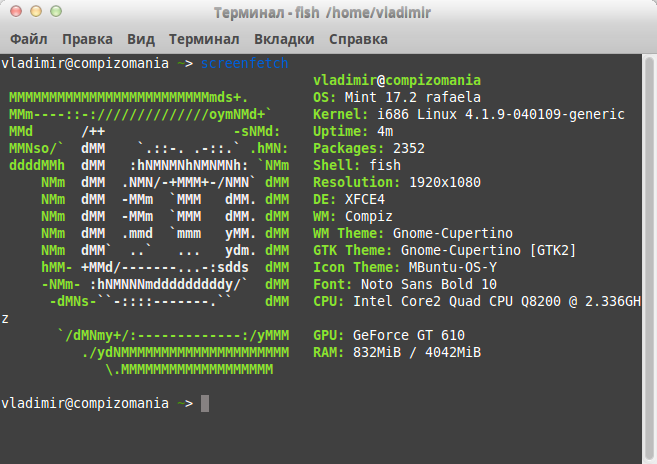The height and width of the screenshot is (464, 657).
Task: Open the Терминал menu
Action: (x=204, y=39)
